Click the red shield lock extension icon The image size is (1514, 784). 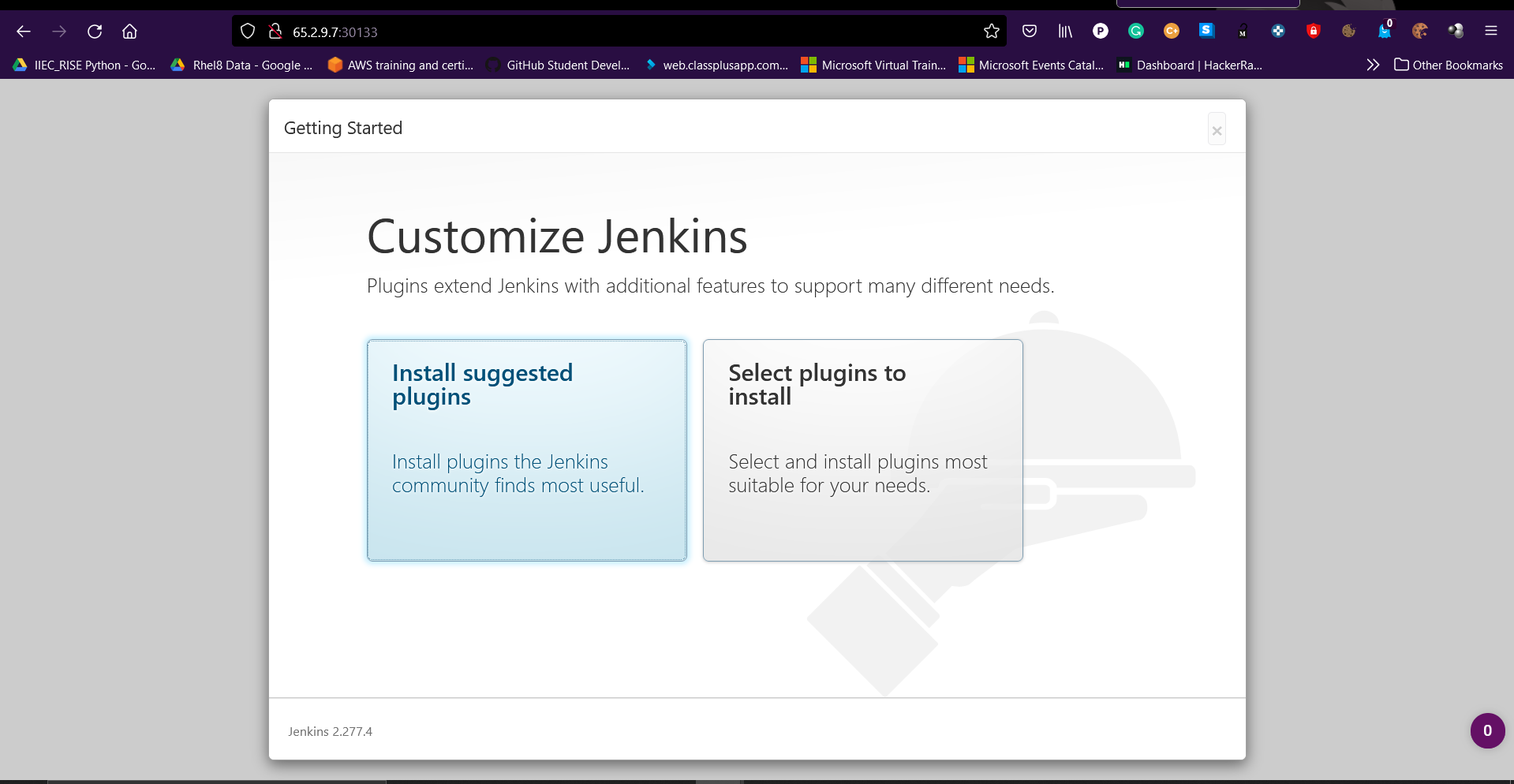[1314, 32]
